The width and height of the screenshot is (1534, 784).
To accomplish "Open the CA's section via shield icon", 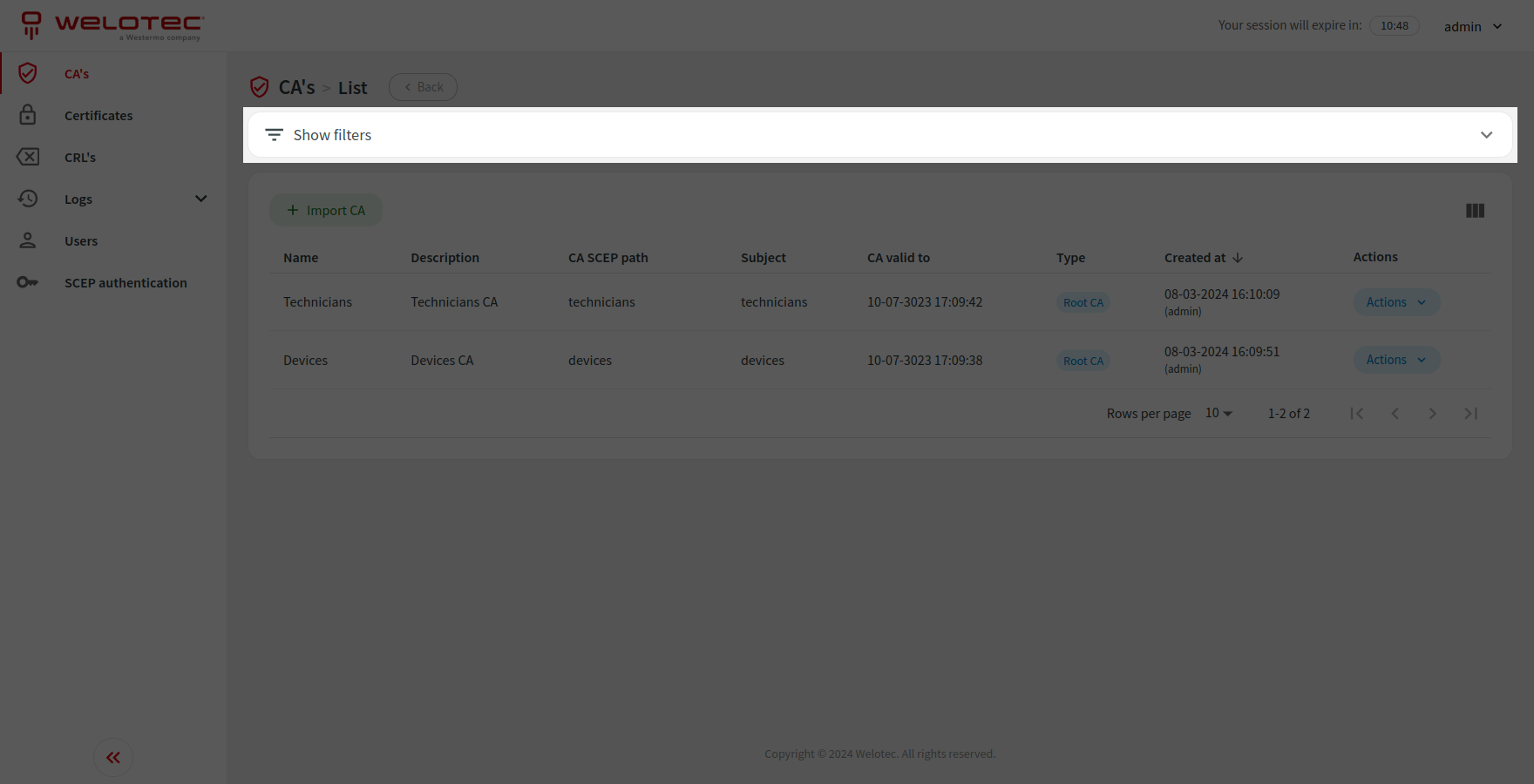I will (x=28, y=73).
